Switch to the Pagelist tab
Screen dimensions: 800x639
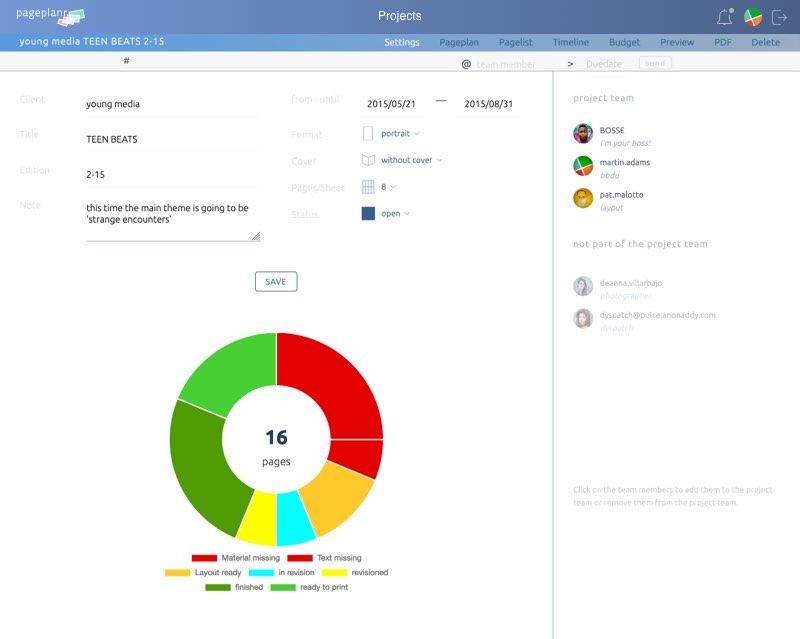(x=515, y=42)
